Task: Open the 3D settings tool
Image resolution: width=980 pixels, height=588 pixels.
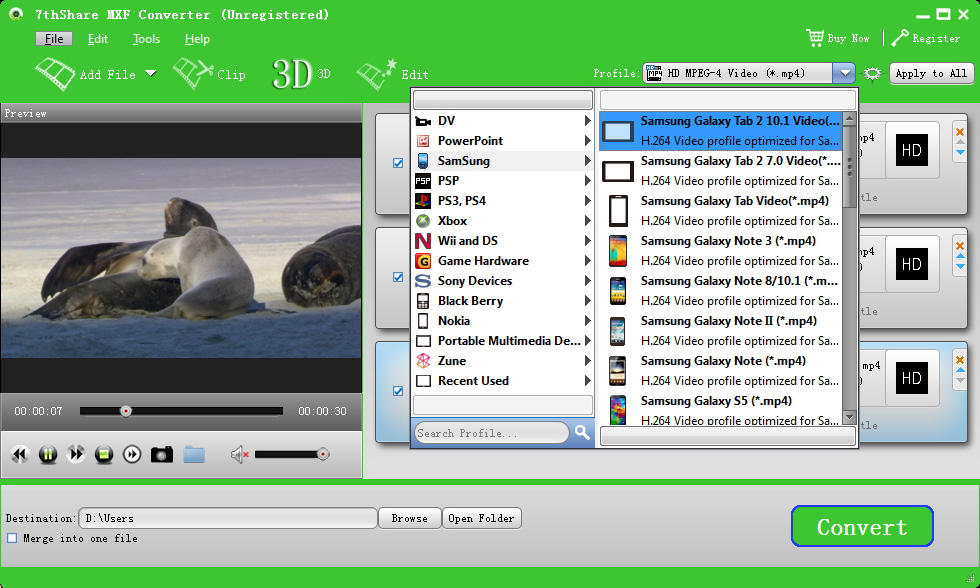Action: (301, 74)
